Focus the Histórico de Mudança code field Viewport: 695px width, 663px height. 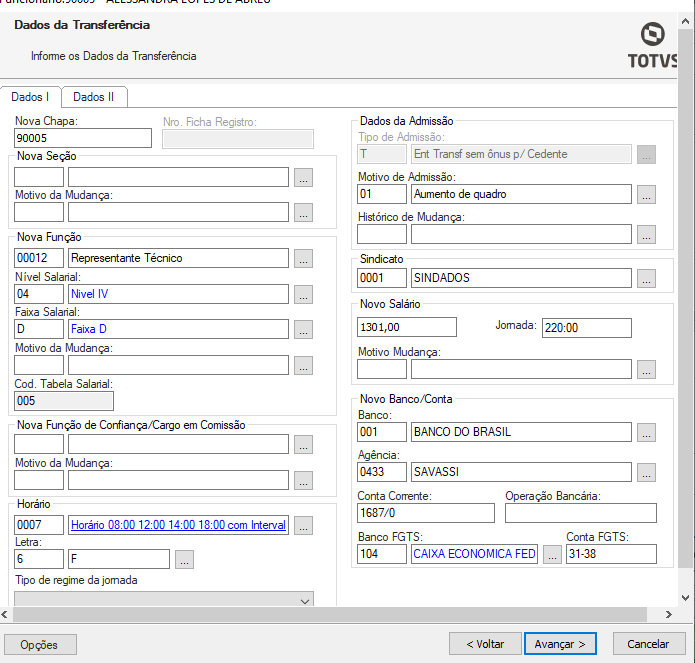(x=382, y=234)
